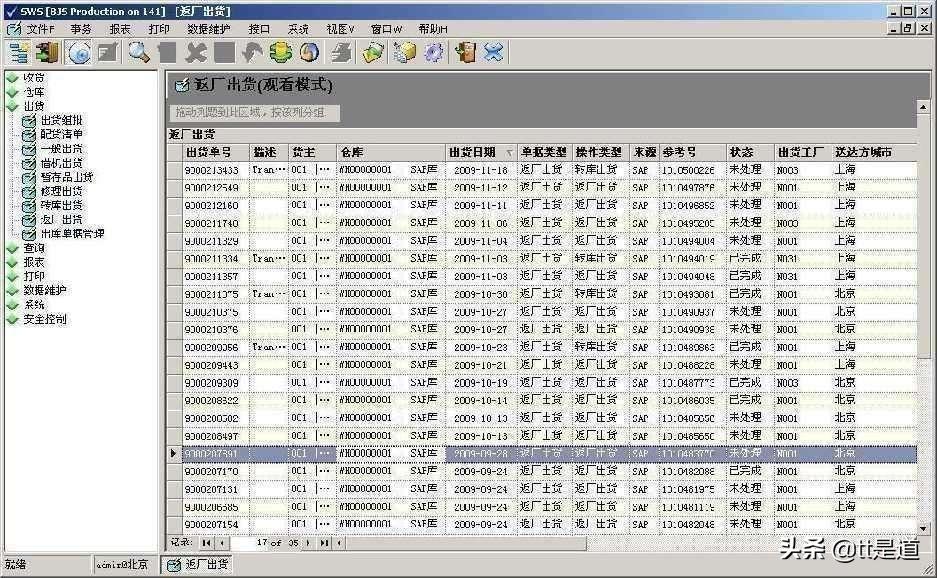Click the grey delete X toolbar icon
The height and width of the screenshot is (578, 937).
click(x=195, y=53)
